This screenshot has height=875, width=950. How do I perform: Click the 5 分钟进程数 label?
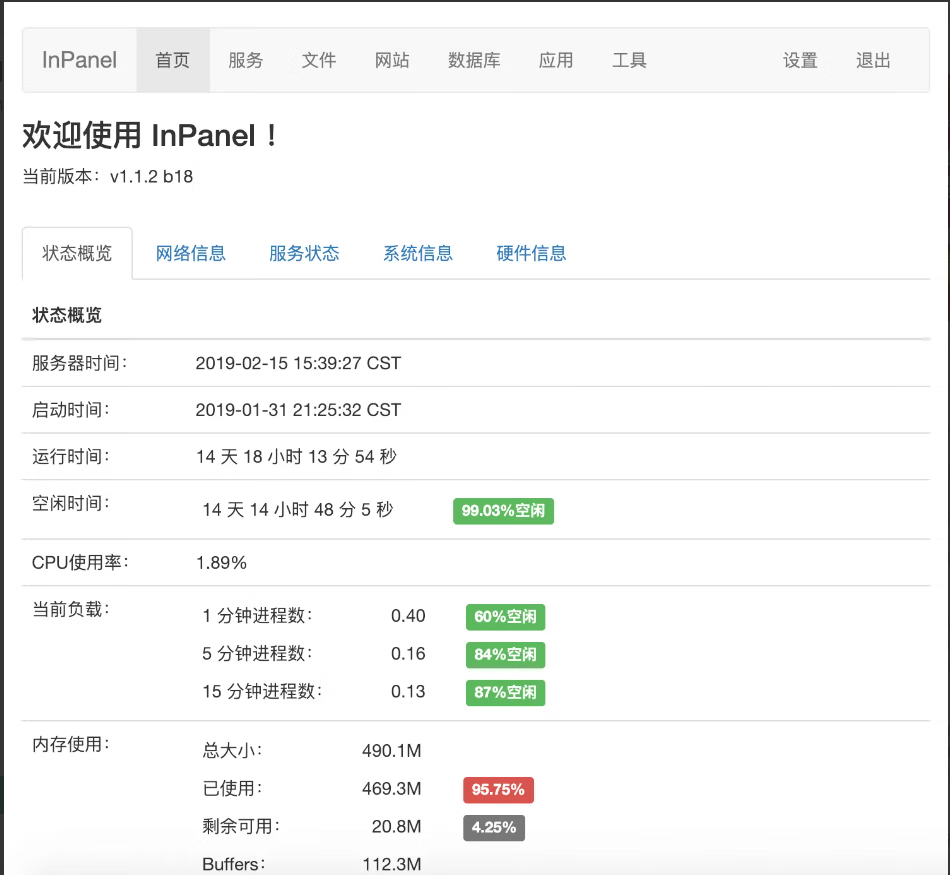257,654
